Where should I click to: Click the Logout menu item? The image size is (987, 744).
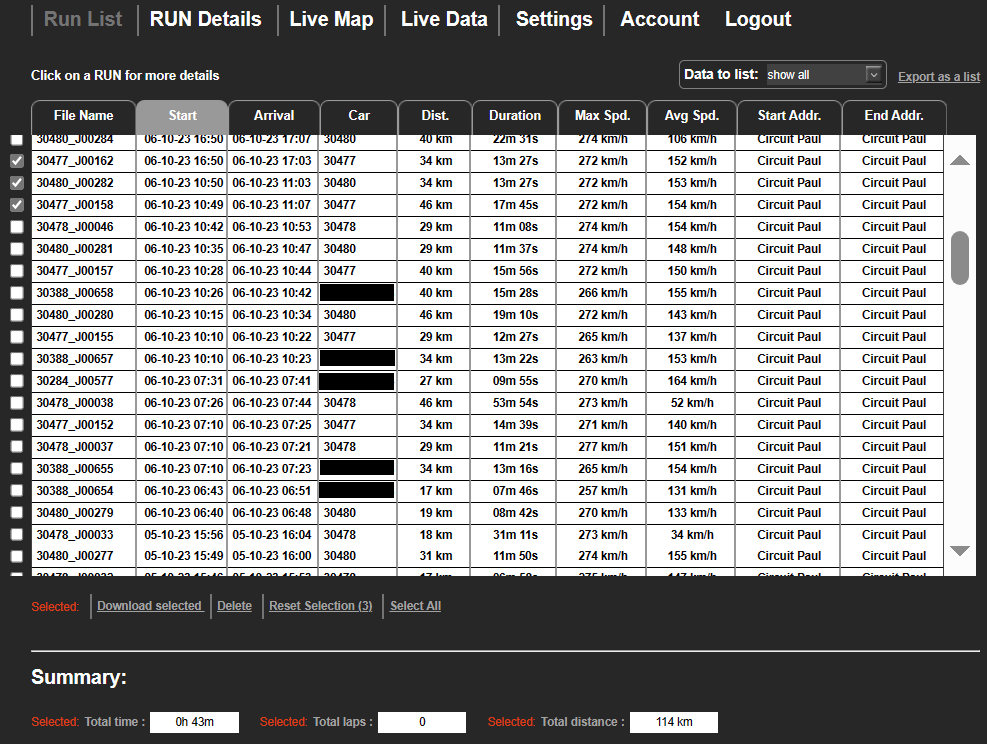pos(757,20)
